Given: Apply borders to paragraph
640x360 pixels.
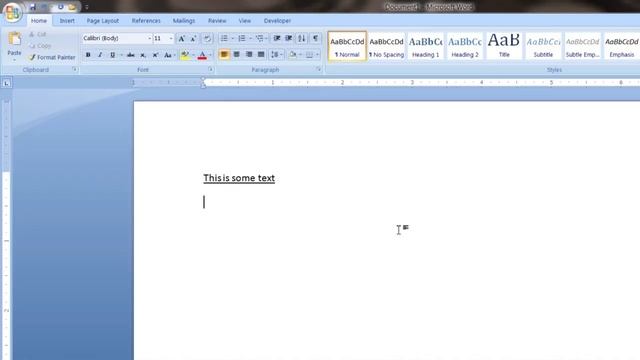Looking at the screenshot, I should pyautogui.click(x=309, y=55).
